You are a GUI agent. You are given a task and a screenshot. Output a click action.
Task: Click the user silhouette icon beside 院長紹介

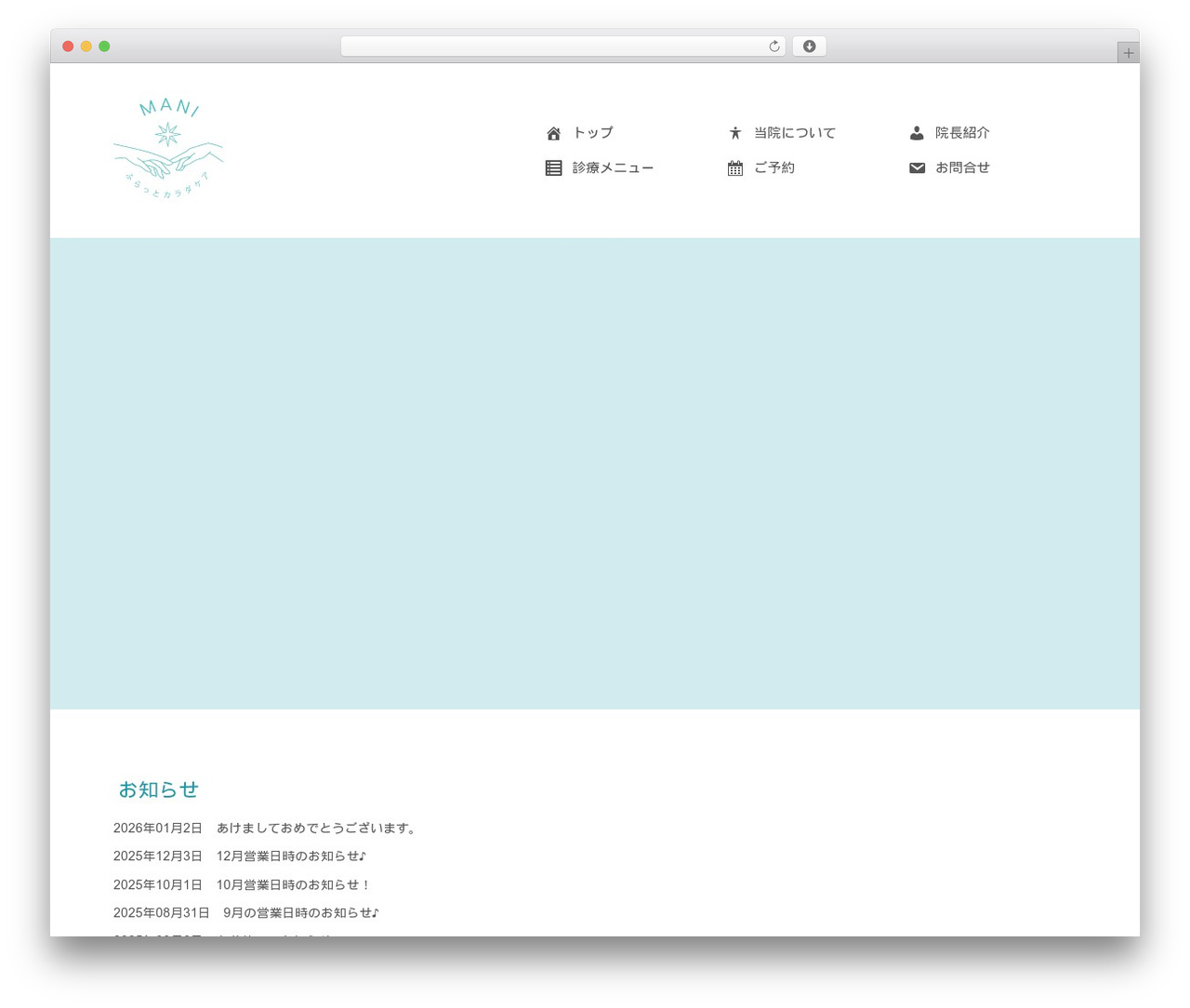(x=917, y=133)
